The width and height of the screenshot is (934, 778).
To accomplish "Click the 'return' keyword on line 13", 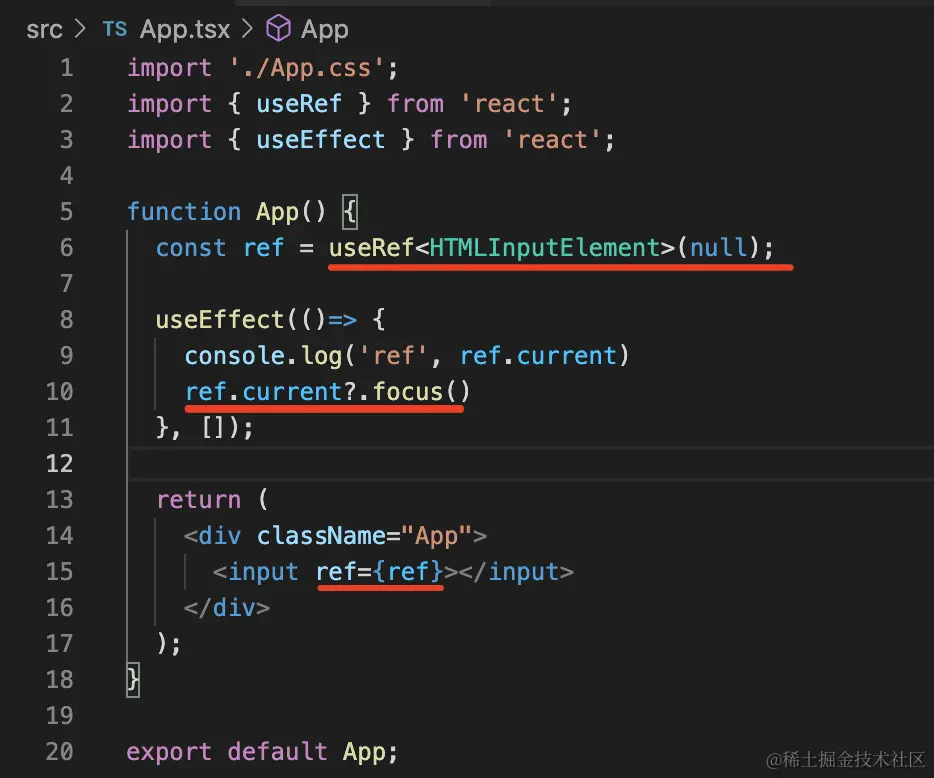I will pos(199,499).
